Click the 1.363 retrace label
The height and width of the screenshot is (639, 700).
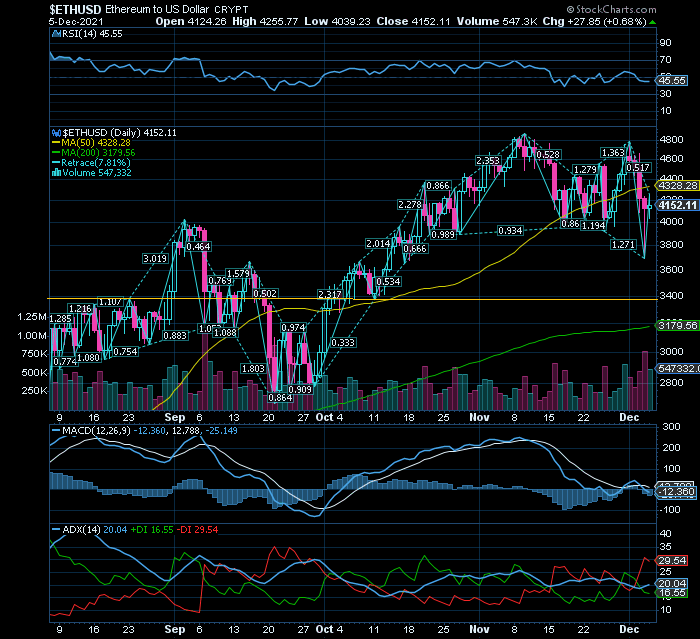point(613,153)
